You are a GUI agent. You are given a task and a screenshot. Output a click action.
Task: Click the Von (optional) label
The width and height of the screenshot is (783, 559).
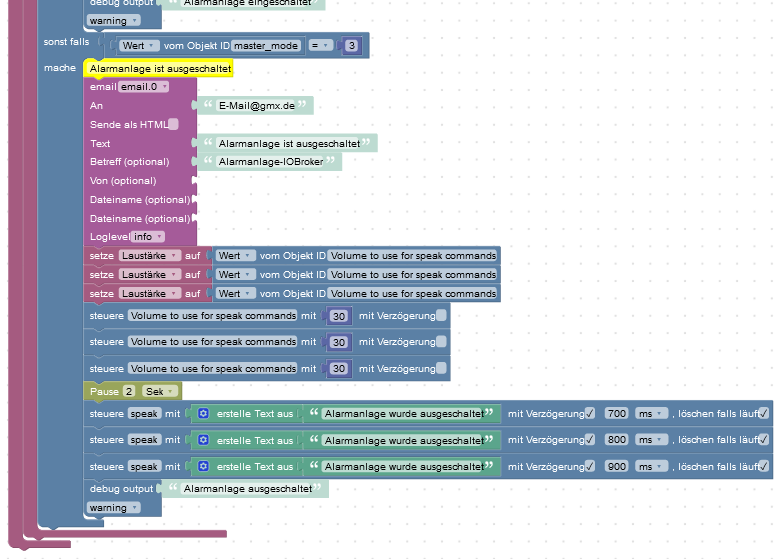point(123,181)
